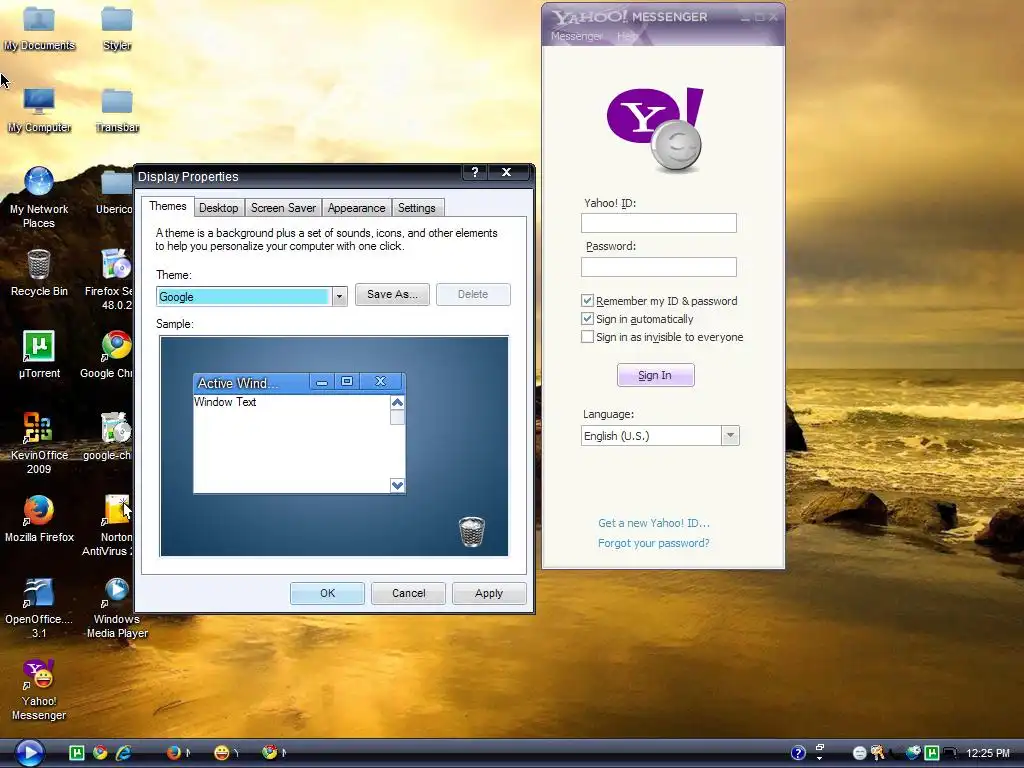
Task: Click the Sign In button
Action: point(655,375)
